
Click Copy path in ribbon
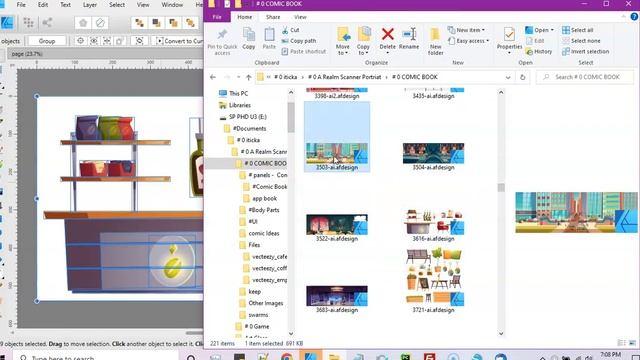(x=299, y=41)
